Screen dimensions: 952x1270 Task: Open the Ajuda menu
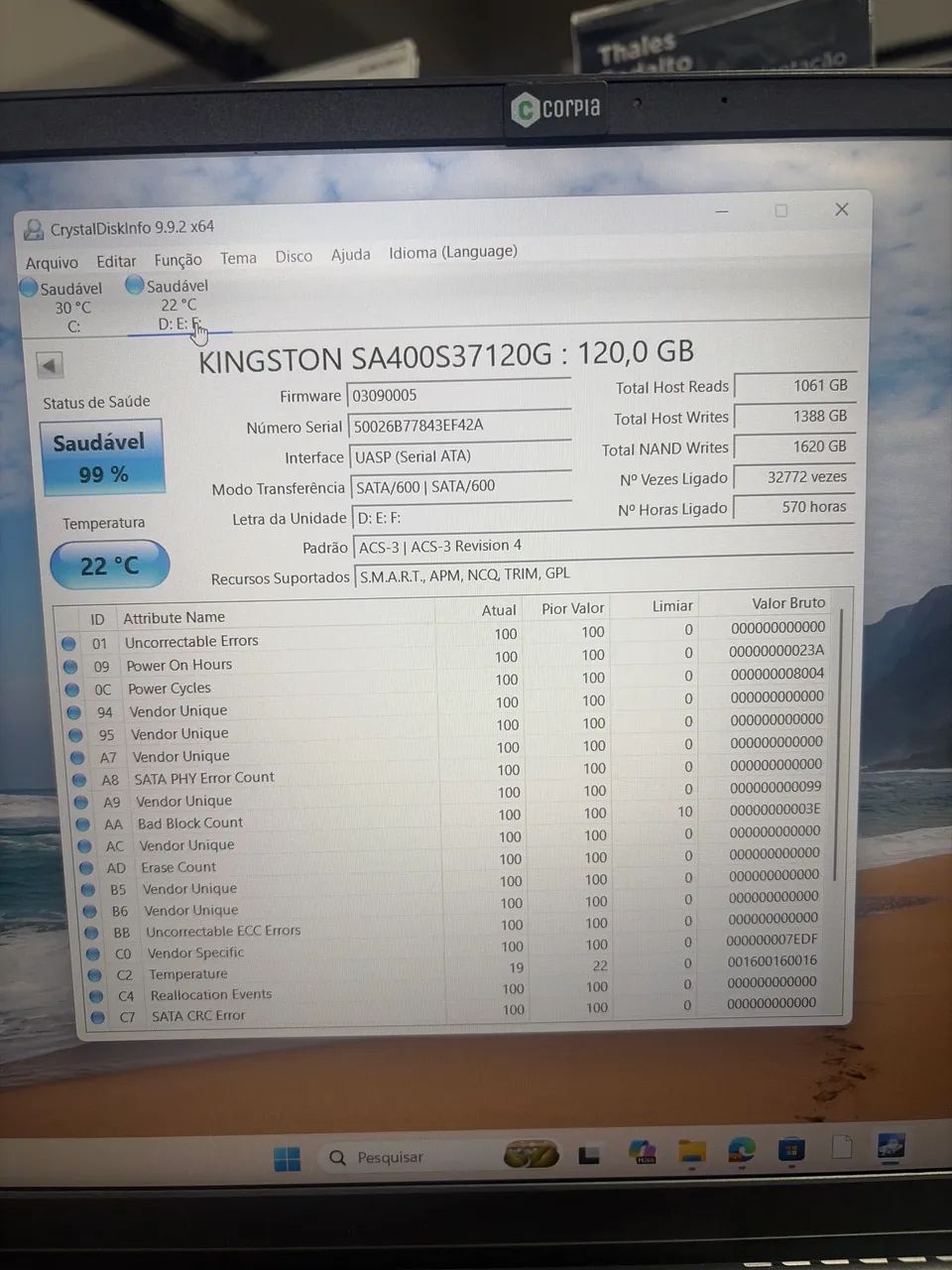(350, 255)
